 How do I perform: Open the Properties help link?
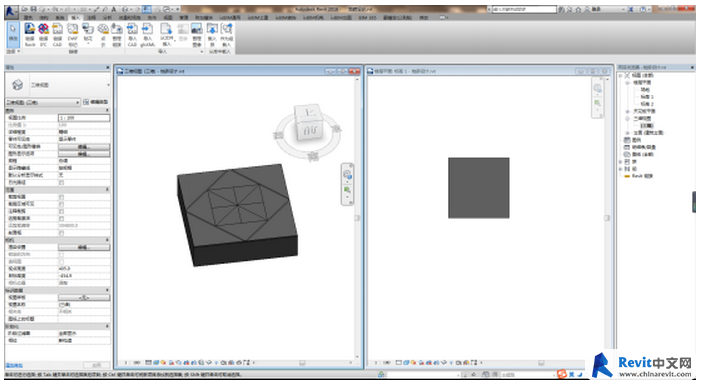click(14, 365)
